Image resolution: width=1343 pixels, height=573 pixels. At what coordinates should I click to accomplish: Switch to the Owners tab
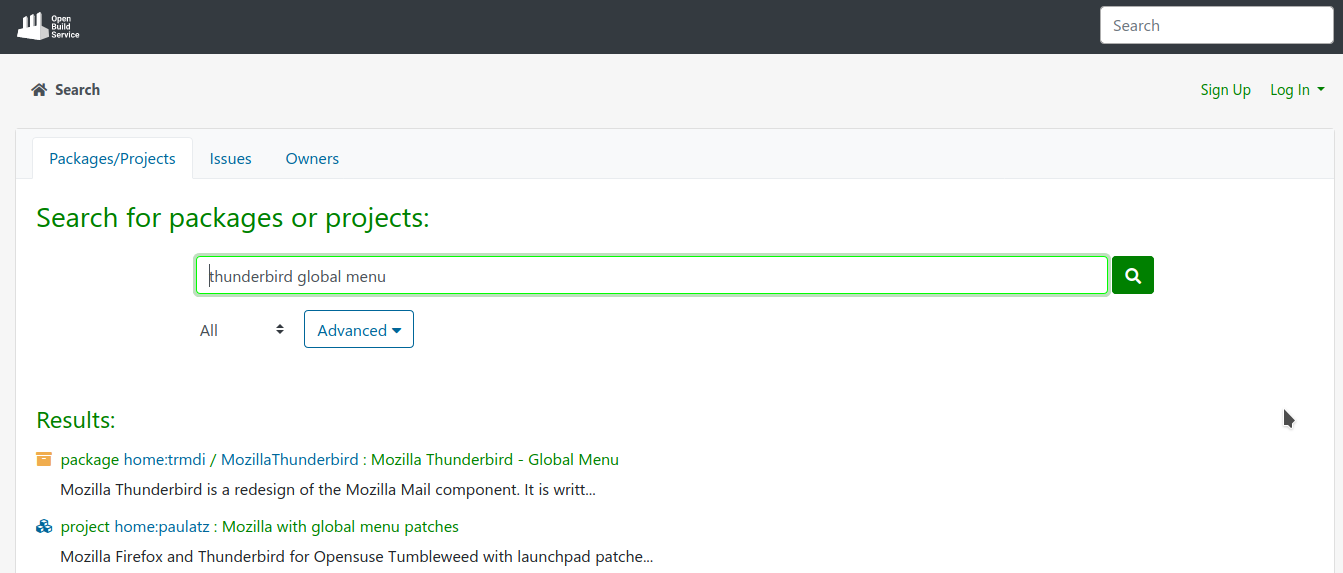[312, 158]
